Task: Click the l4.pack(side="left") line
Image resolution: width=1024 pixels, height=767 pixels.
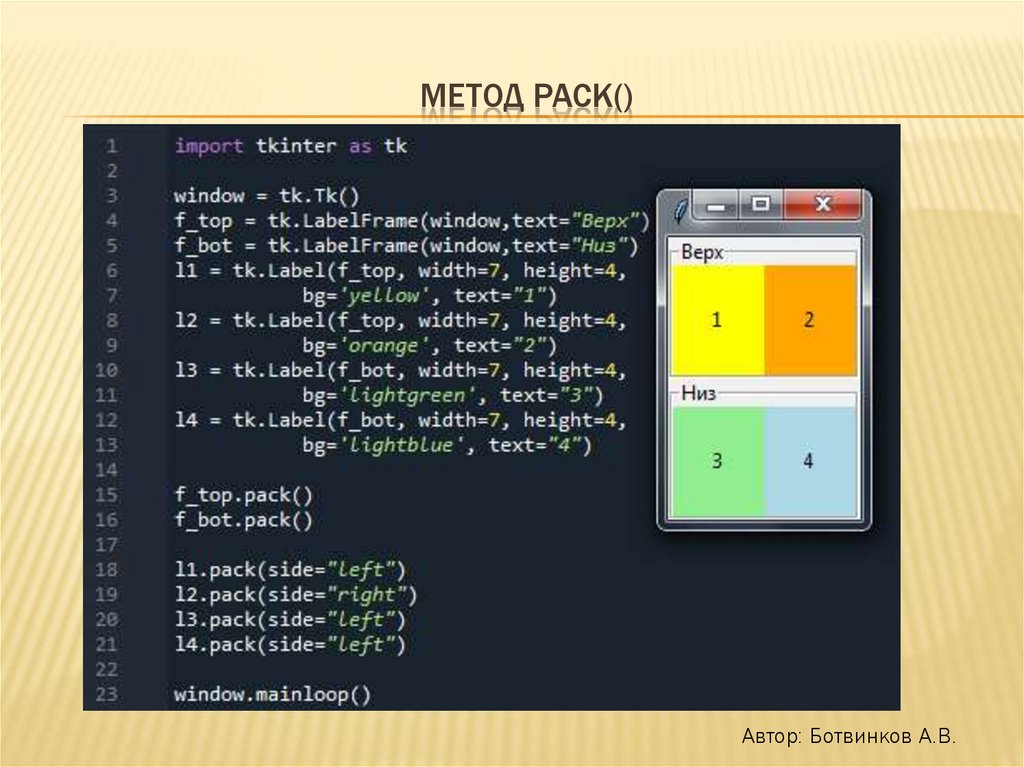Action: click(x=290, y=645)
